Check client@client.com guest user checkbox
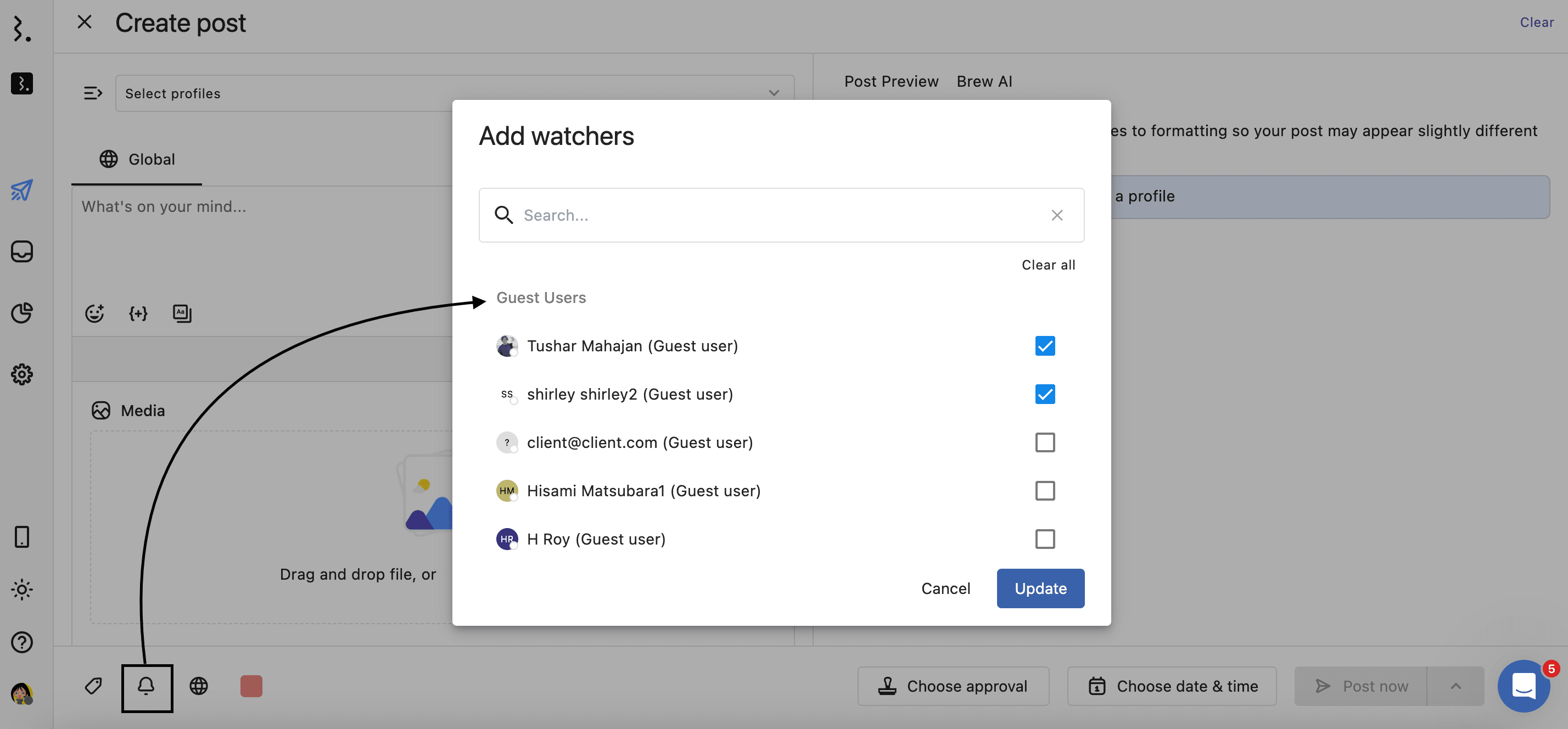This screenshot has height=729, width=1568. 1045,442
